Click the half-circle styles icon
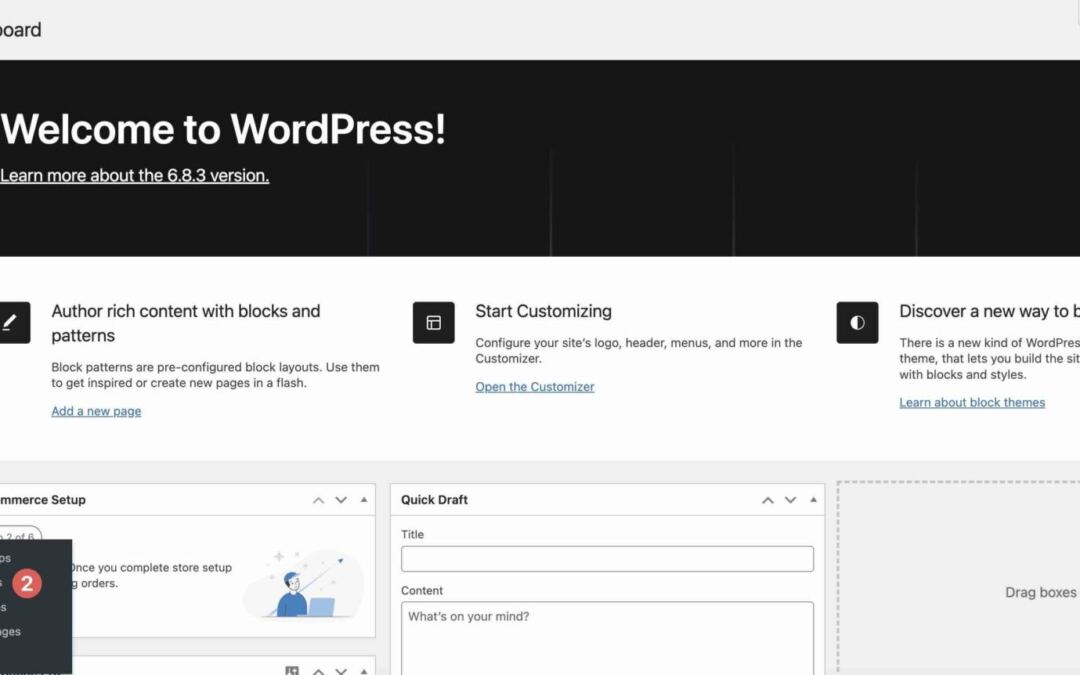The height and width of the screenshot is (675, 1080). tap(857, 322)
